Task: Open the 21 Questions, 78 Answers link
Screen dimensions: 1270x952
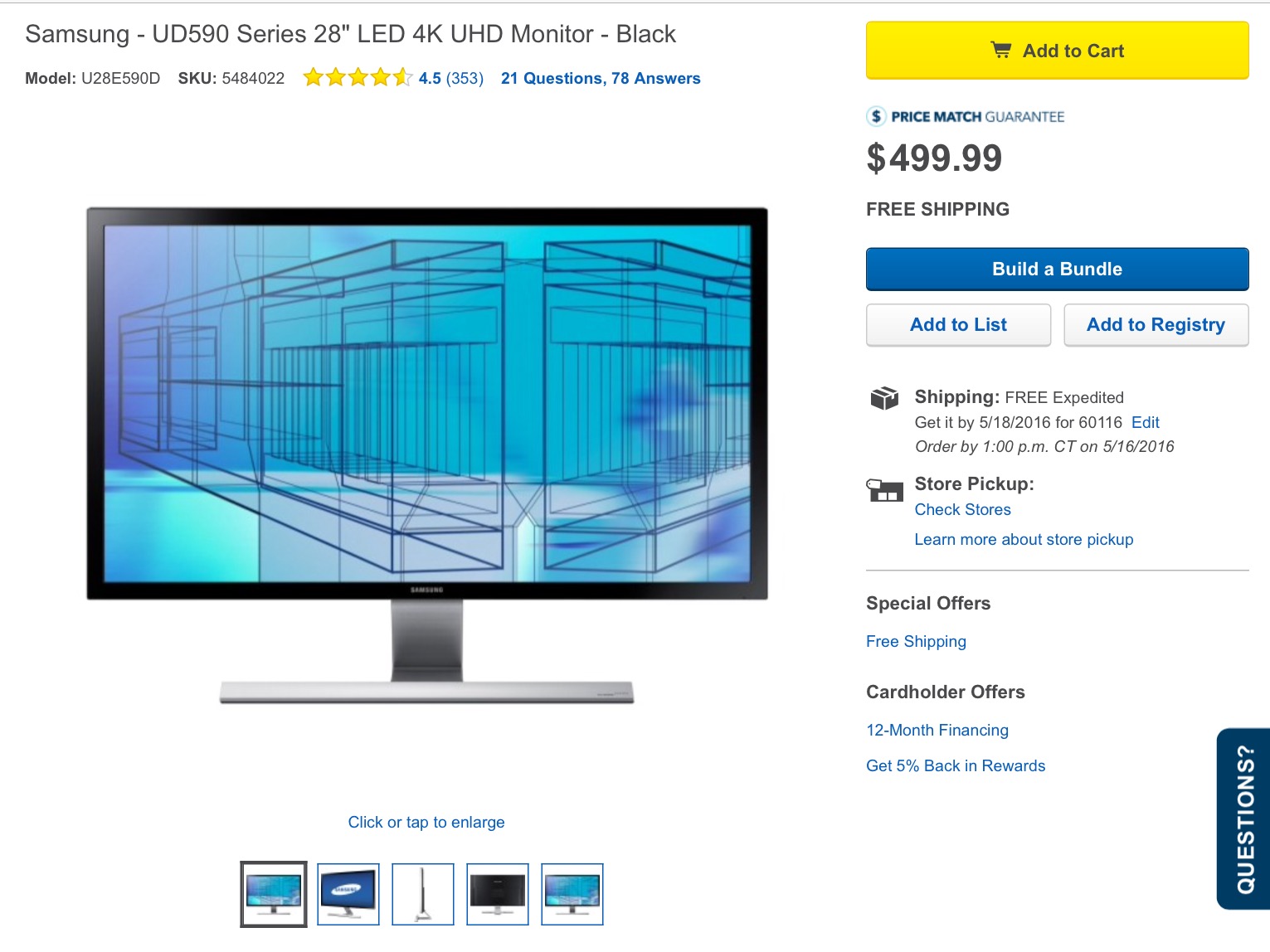Action: 601,79
